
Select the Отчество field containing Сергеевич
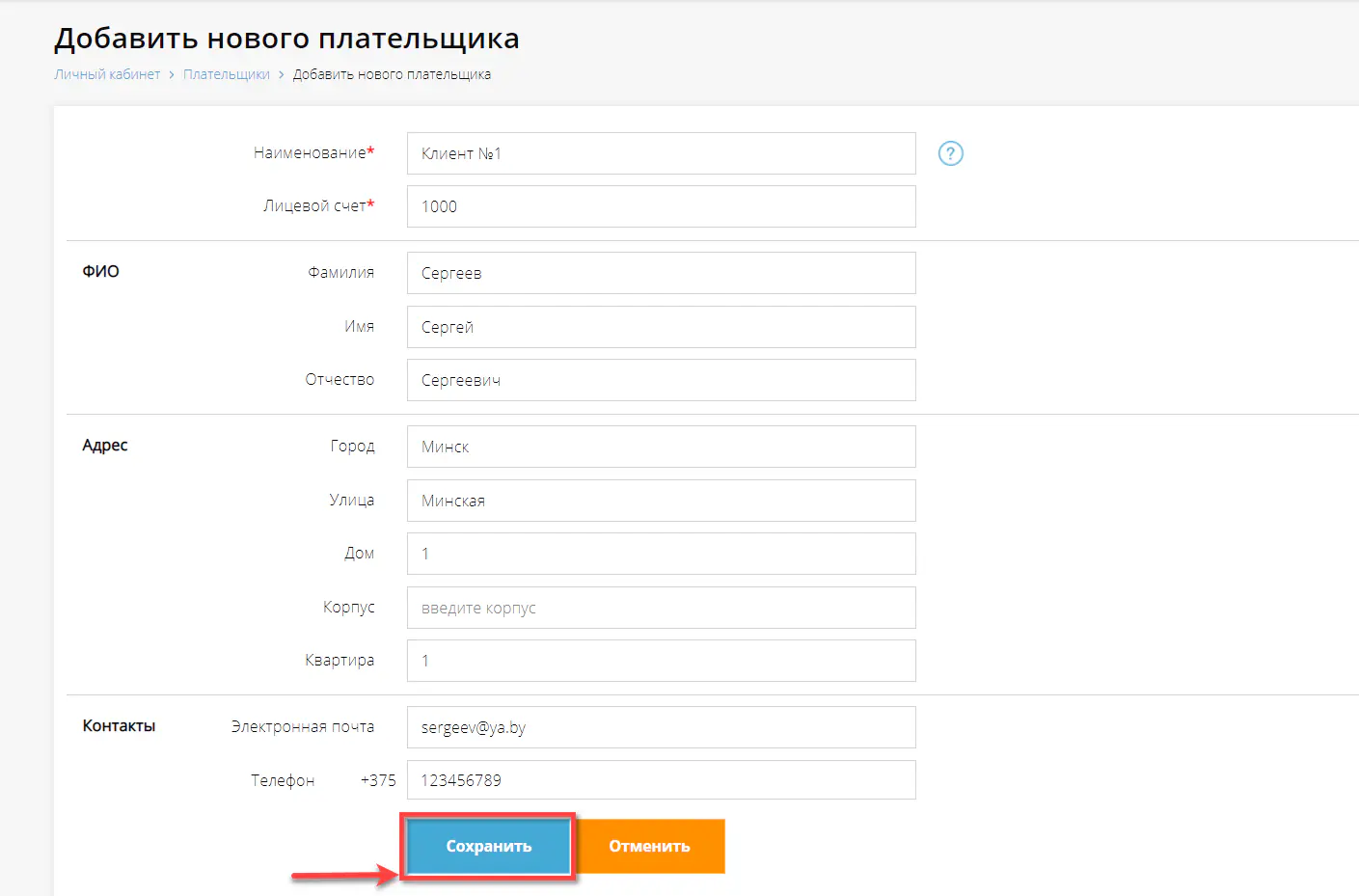[x=661, y=380]
